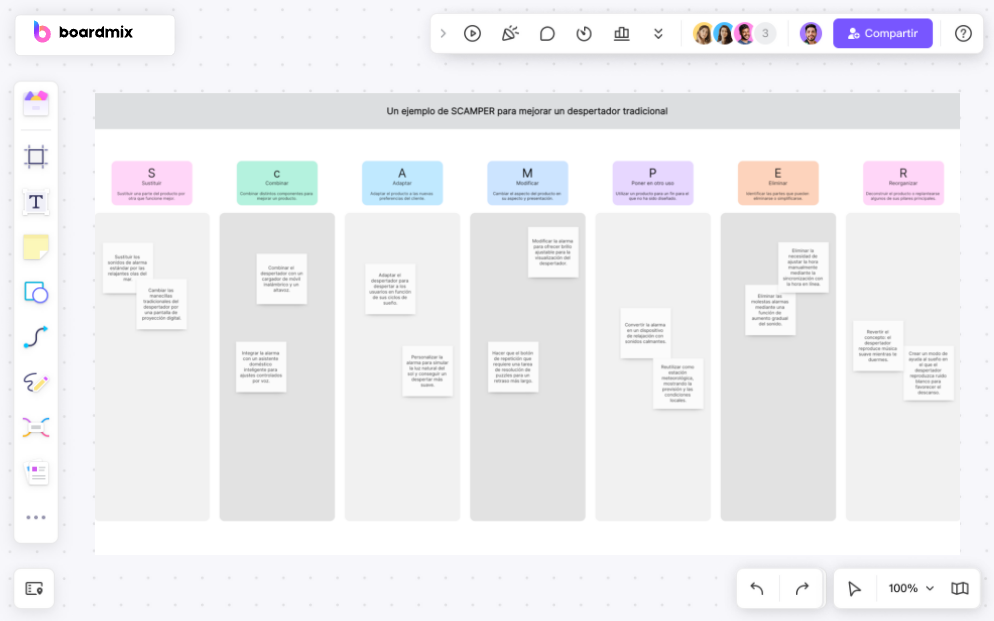Select the 'Sustituir los sonidos de alarma' note
Image resolution: width=994 pixels, height=621 pixels.
click(x=127, y=268)
